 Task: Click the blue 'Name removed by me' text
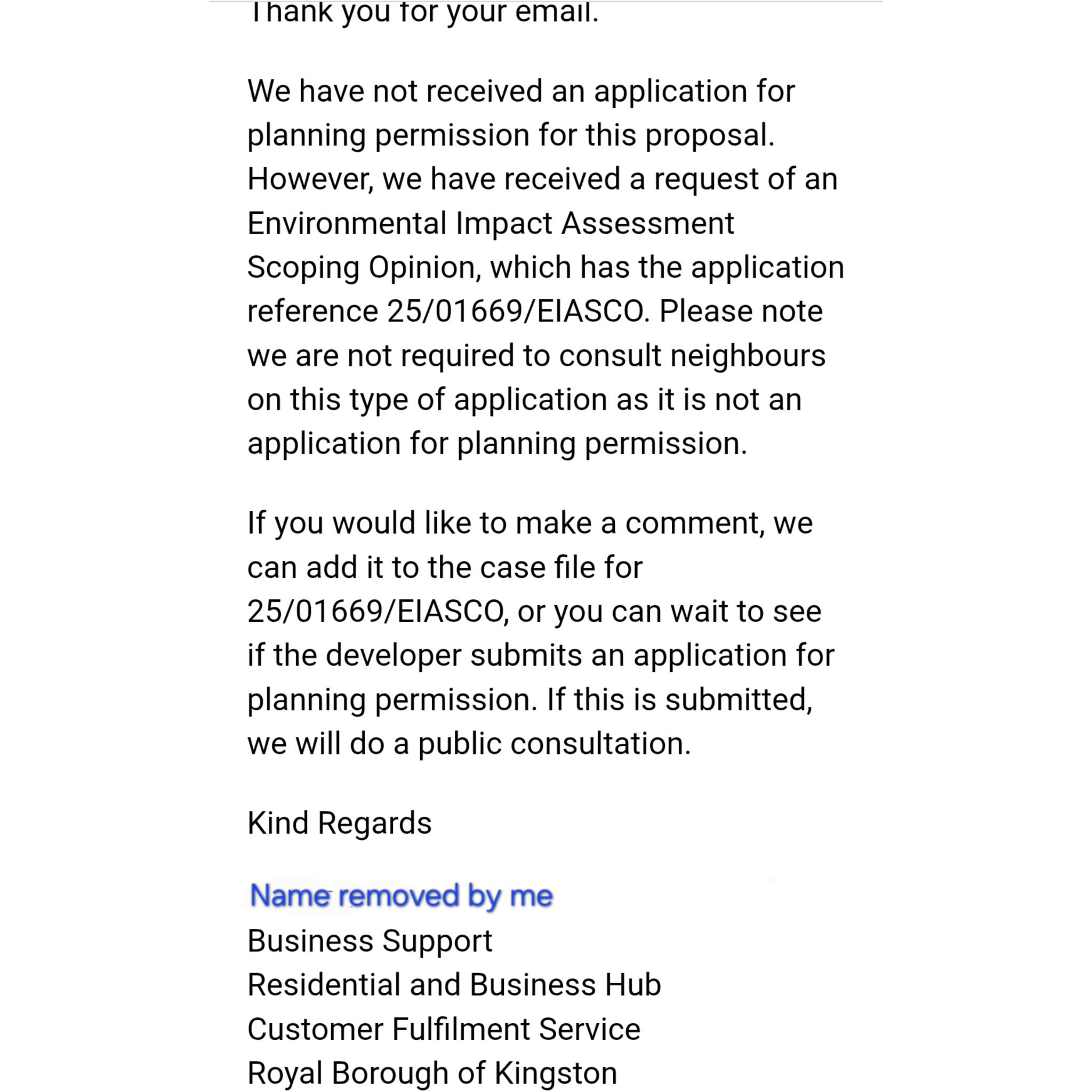[x=401, y=896]
